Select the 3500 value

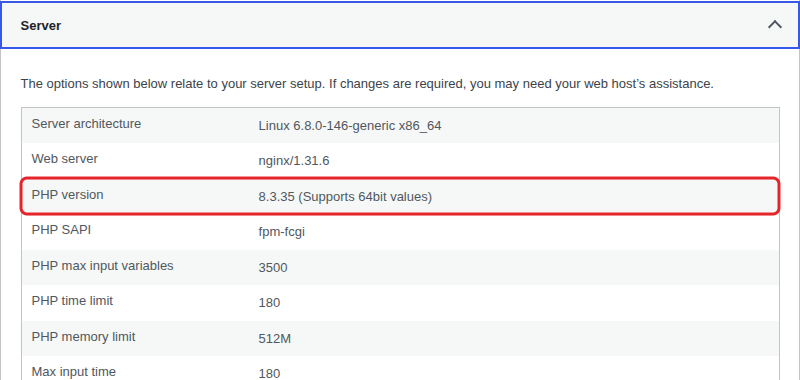(272, 267)
